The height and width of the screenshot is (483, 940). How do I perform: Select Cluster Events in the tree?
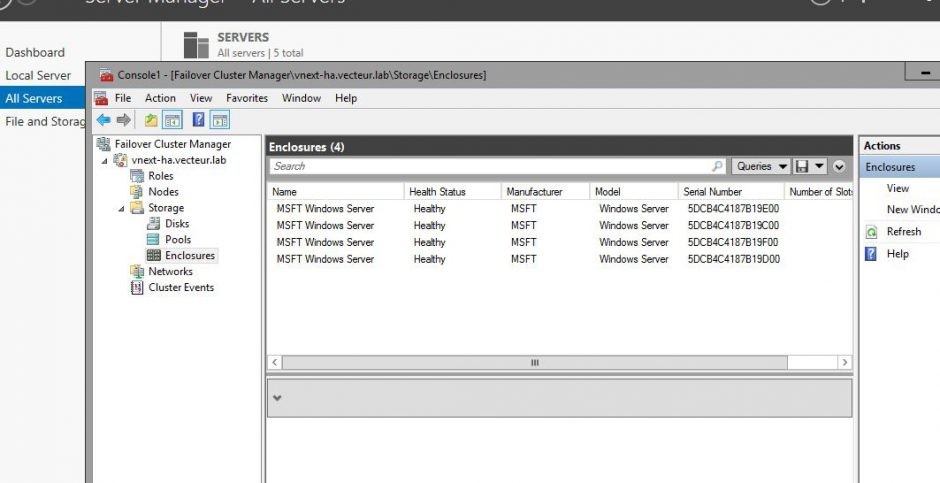coord(180,288)
